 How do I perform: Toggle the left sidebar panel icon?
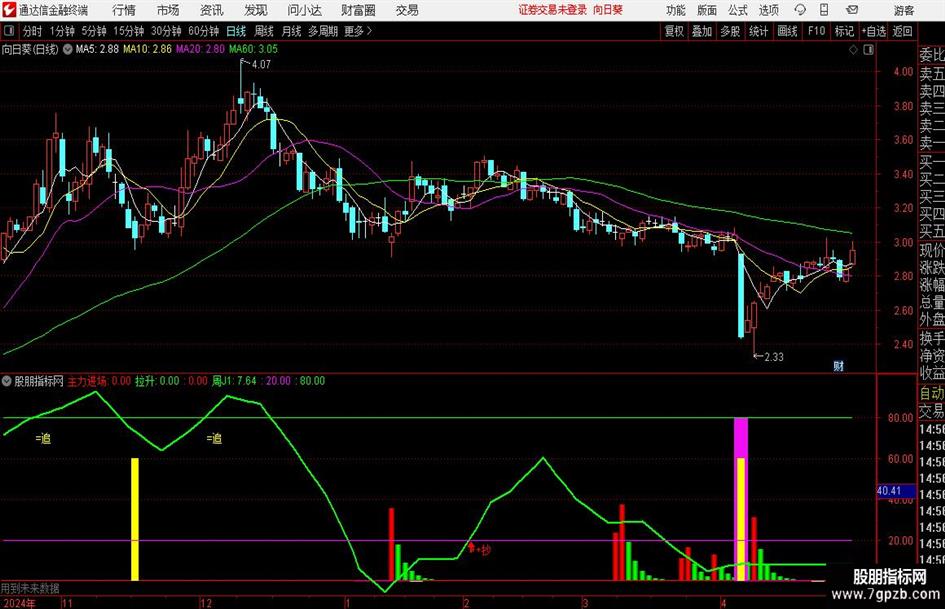(x=9, y=31)
